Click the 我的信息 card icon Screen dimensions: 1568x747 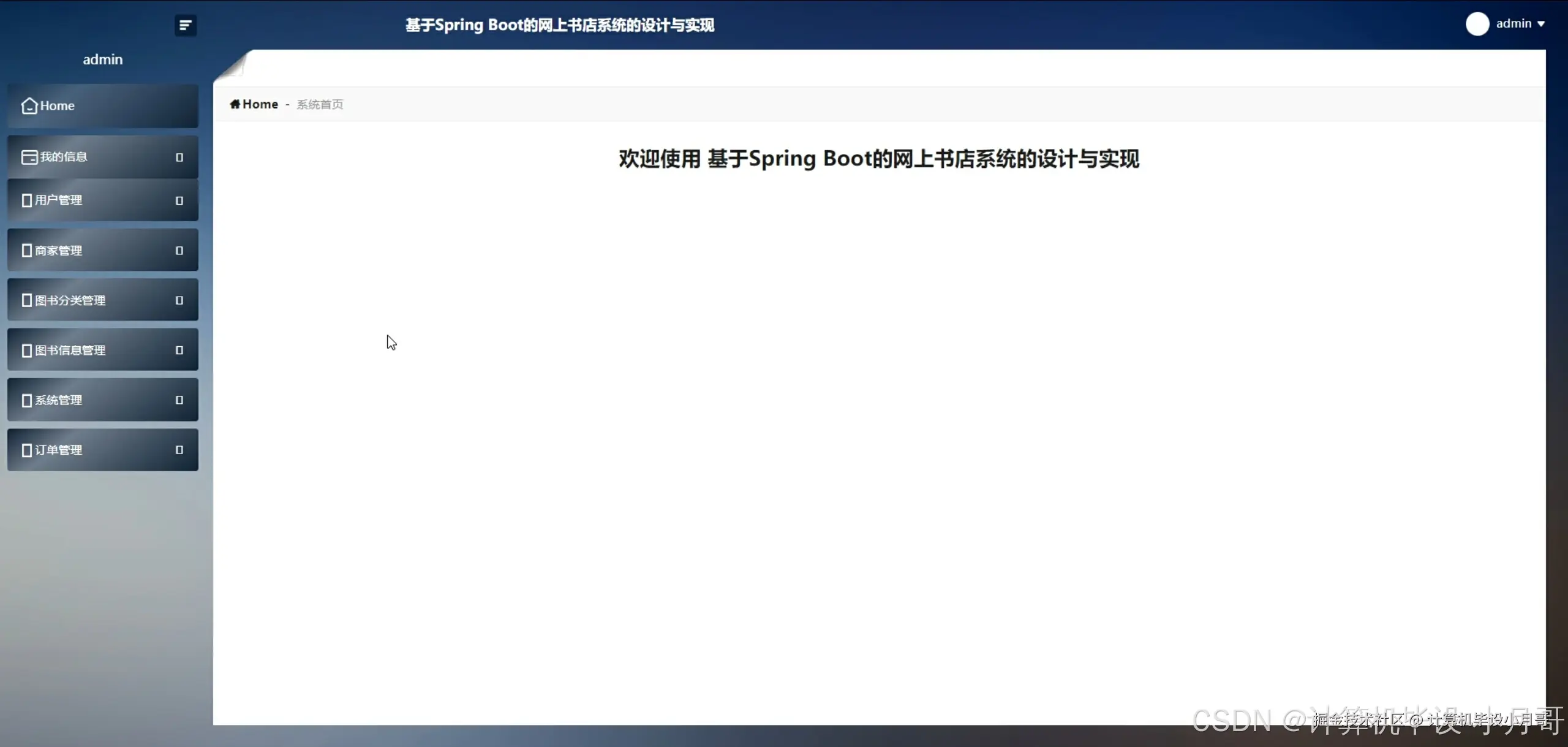pos(29,157)
